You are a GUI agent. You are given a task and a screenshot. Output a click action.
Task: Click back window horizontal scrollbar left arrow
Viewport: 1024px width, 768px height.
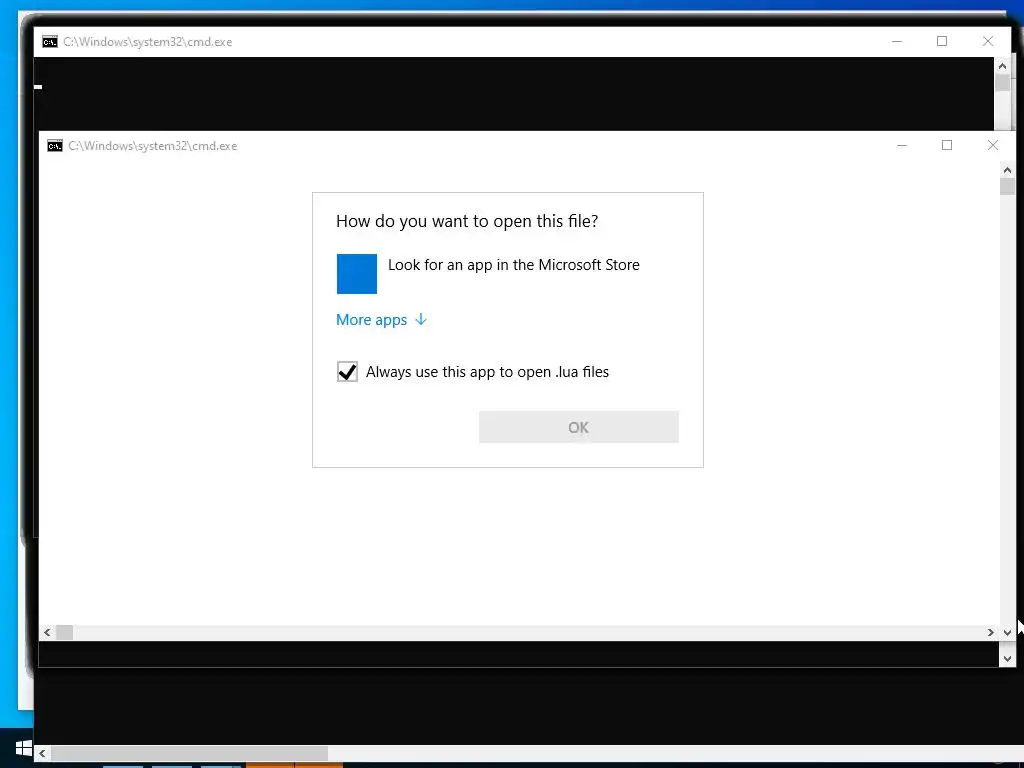pyautogui.click(x=42, y=754)
